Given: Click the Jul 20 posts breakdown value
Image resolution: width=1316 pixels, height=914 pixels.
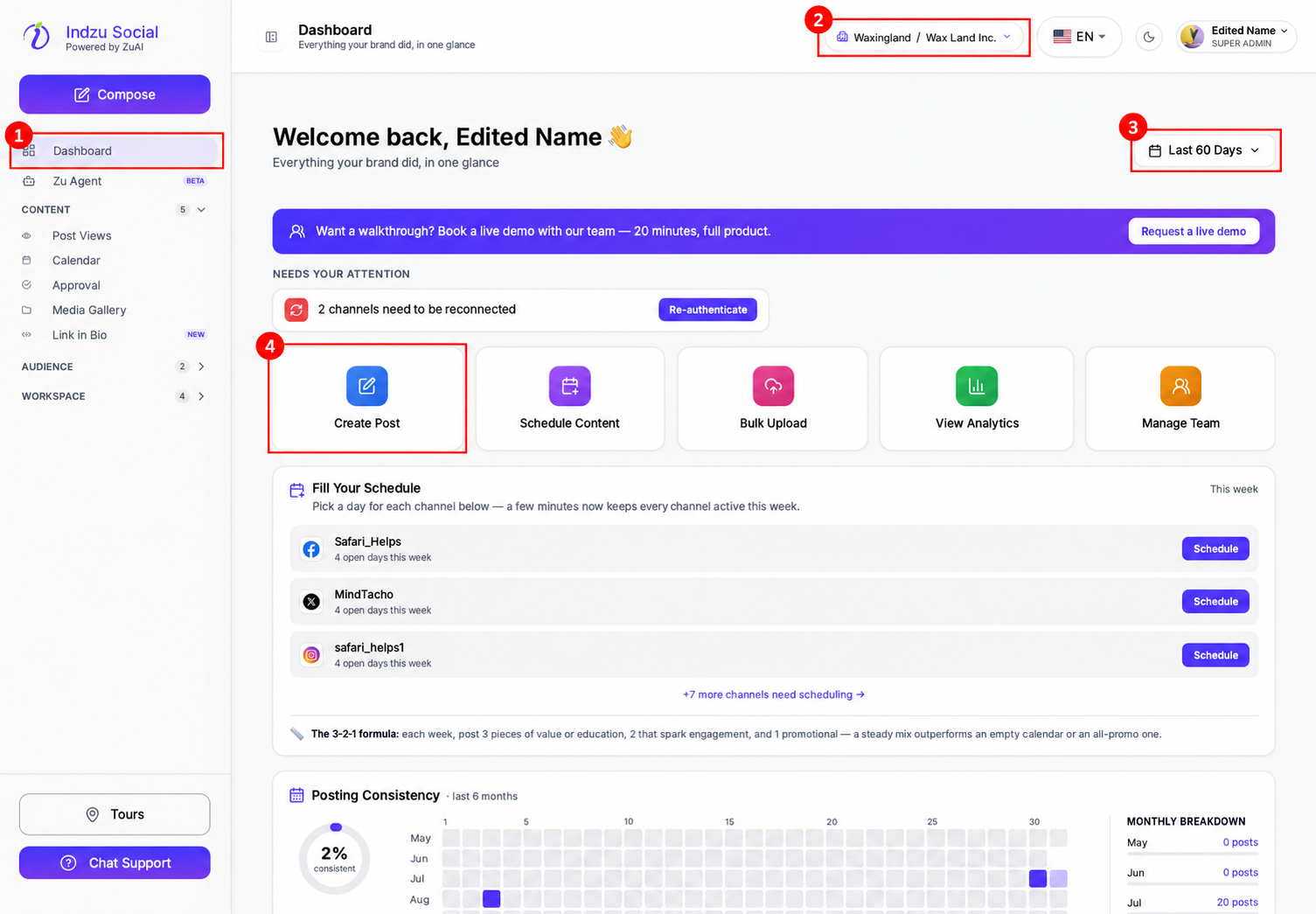Looking at the screenshot, I should point(1237,903).
